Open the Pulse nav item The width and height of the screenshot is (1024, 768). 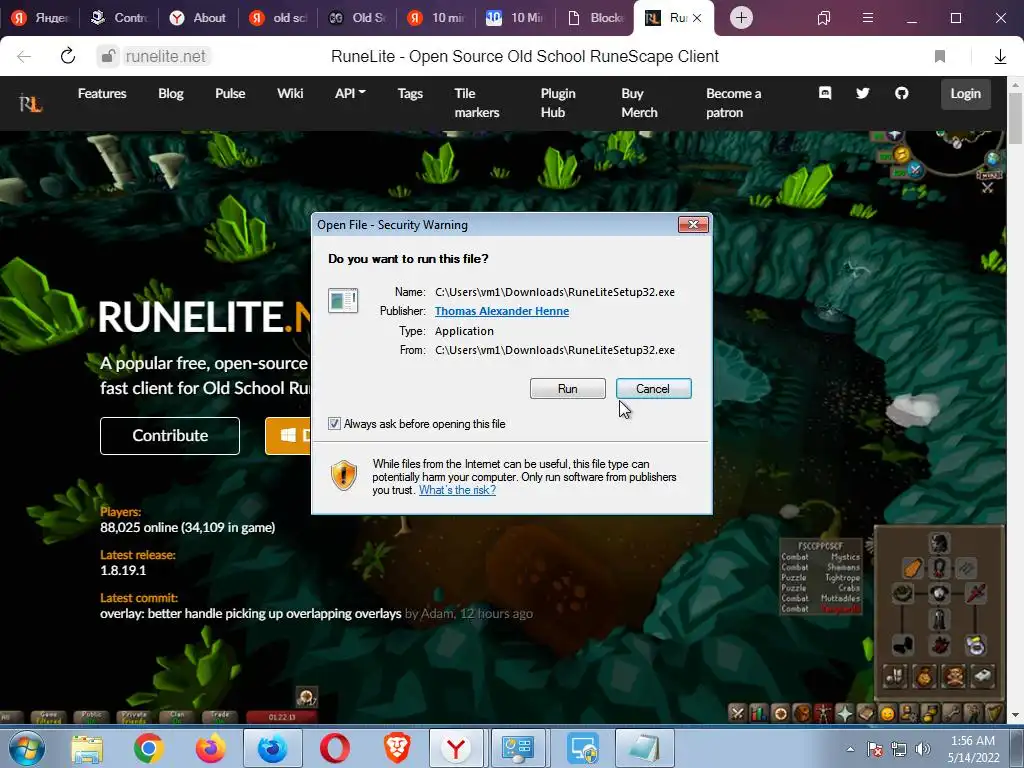230,93
